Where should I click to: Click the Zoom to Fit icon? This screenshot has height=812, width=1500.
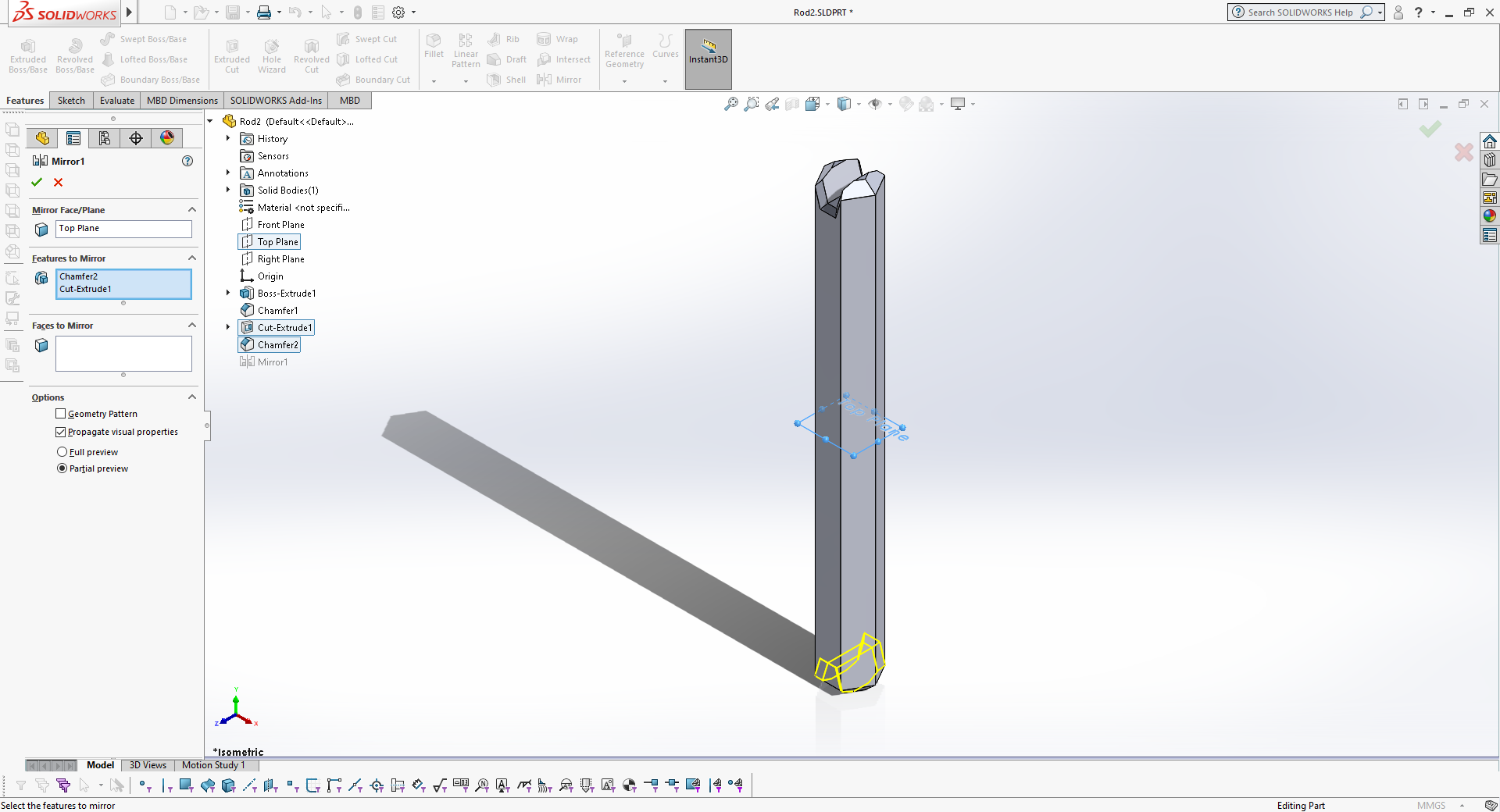(x=731, y=104)
